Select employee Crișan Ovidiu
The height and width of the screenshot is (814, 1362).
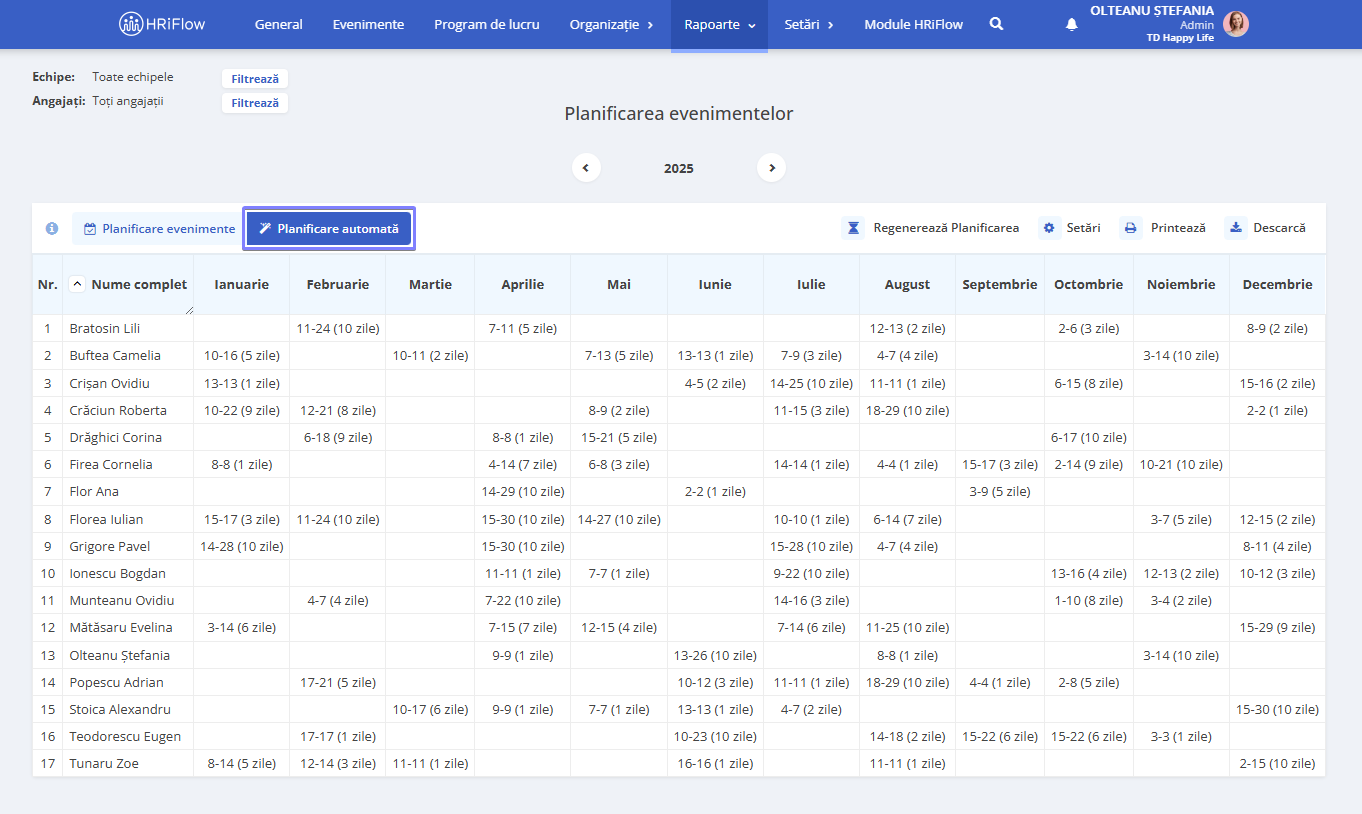coord(110,383)
